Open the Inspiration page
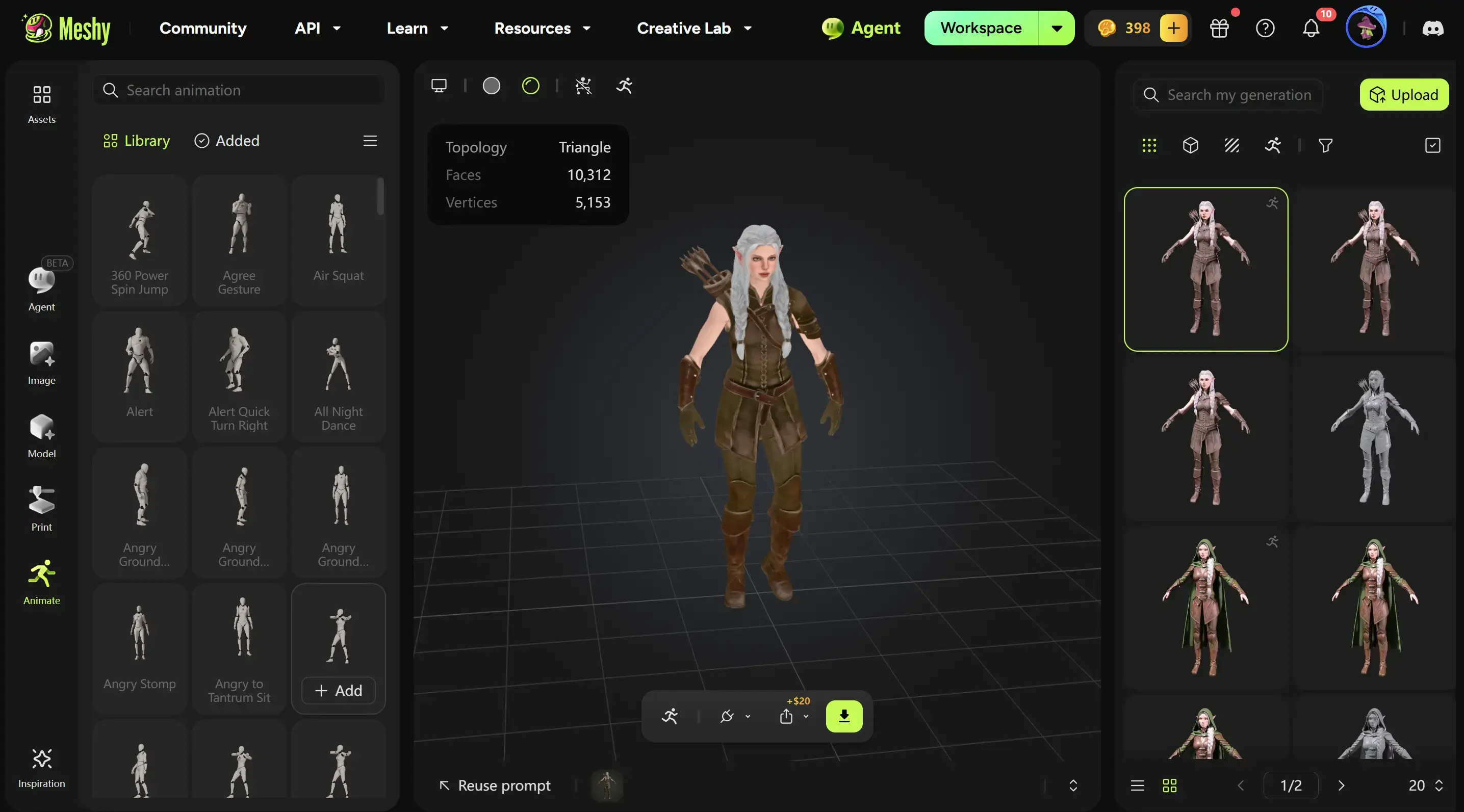This screenshot has height=812, width=1464. click(x=41, y=768)
